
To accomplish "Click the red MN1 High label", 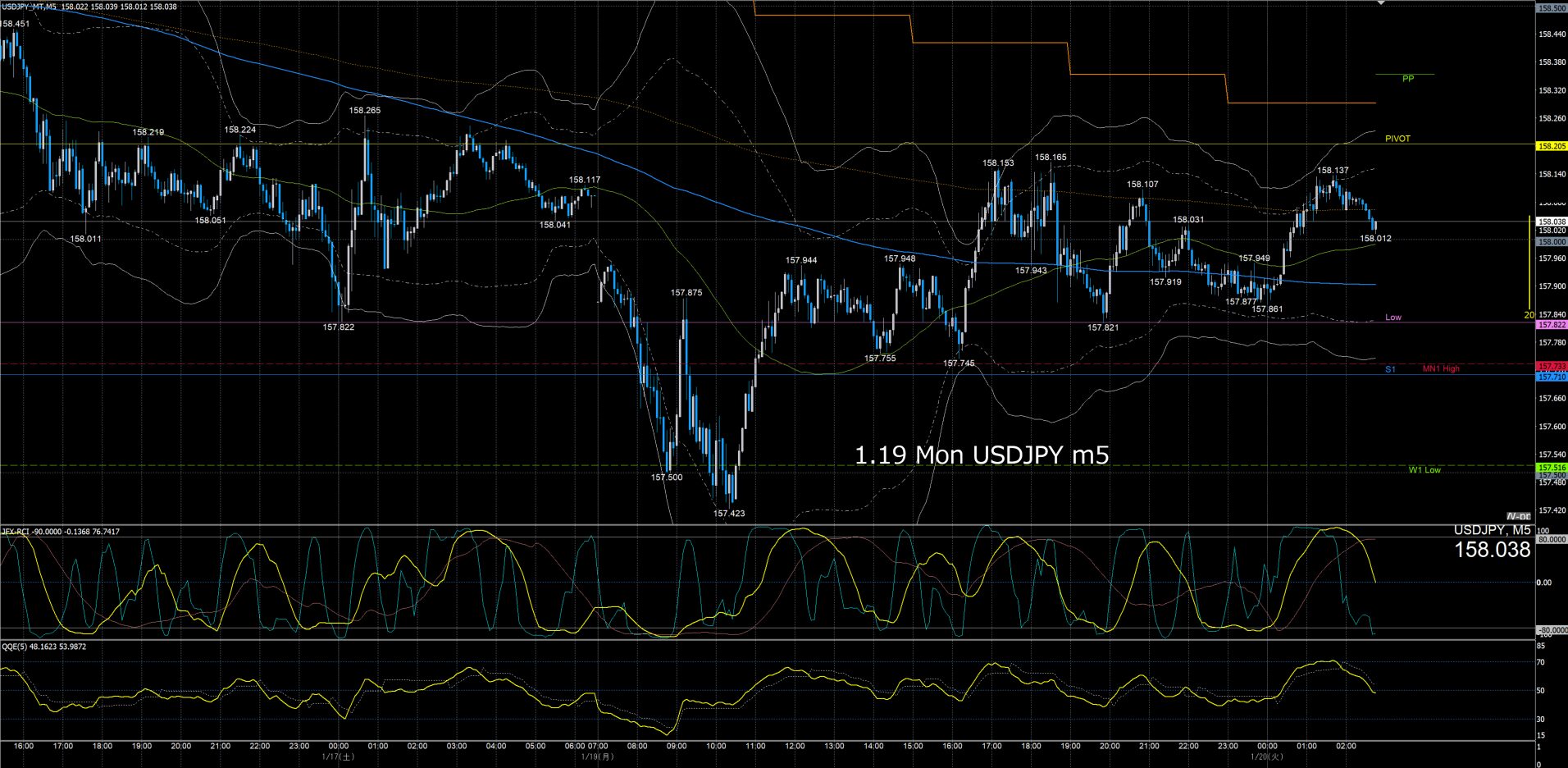I will (x=1440, y=369).
